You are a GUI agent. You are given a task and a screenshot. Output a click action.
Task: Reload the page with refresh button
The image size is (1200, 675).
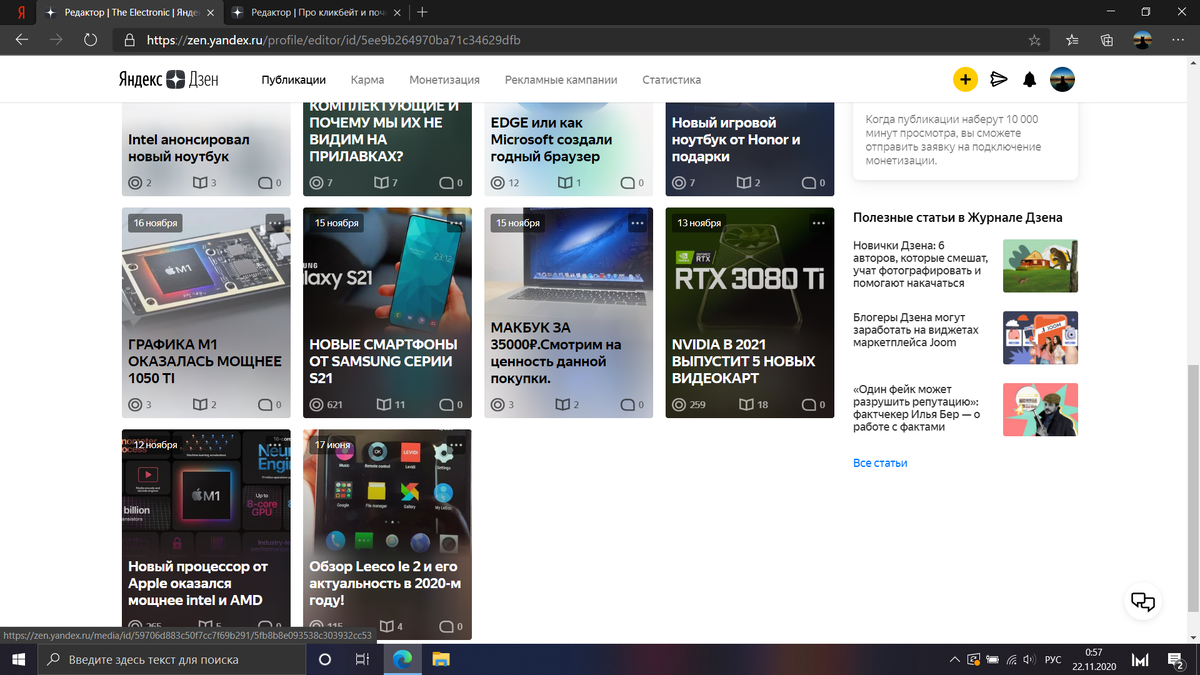[90, 40]
